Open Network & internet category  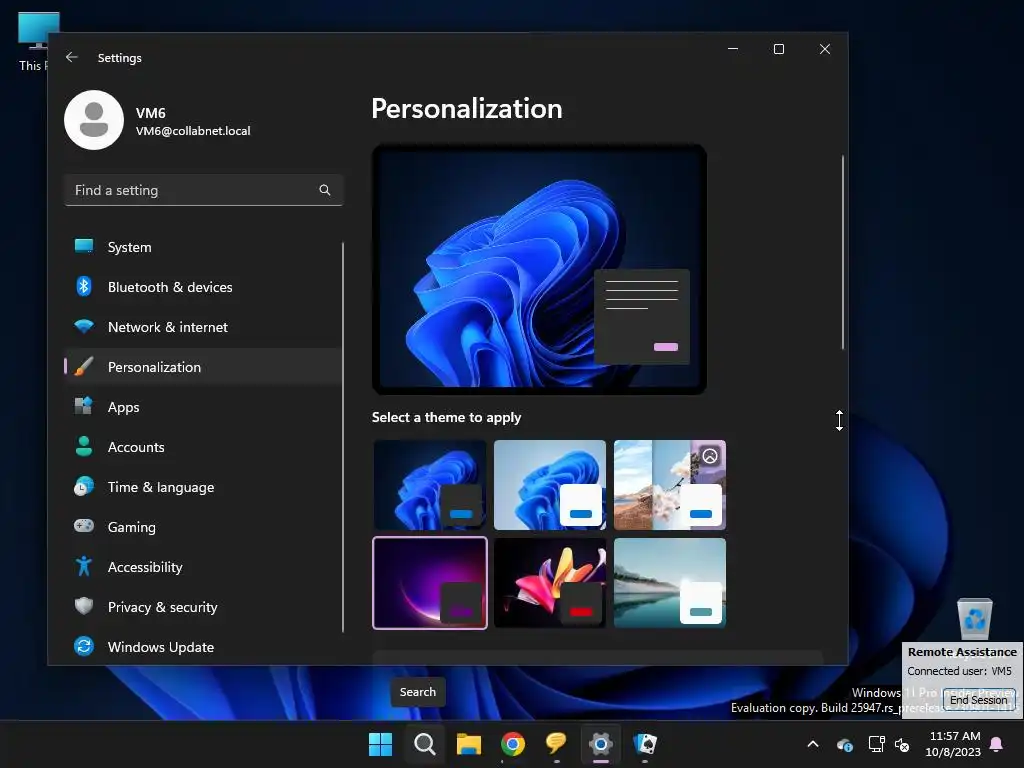click(203, 327)
